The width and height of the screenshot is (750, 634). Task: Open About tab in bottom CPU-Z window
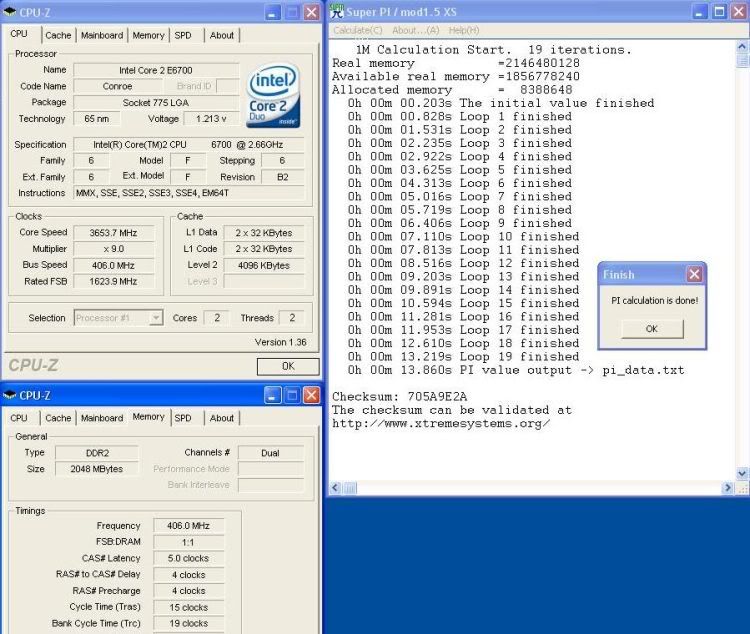tap(222, 418)
